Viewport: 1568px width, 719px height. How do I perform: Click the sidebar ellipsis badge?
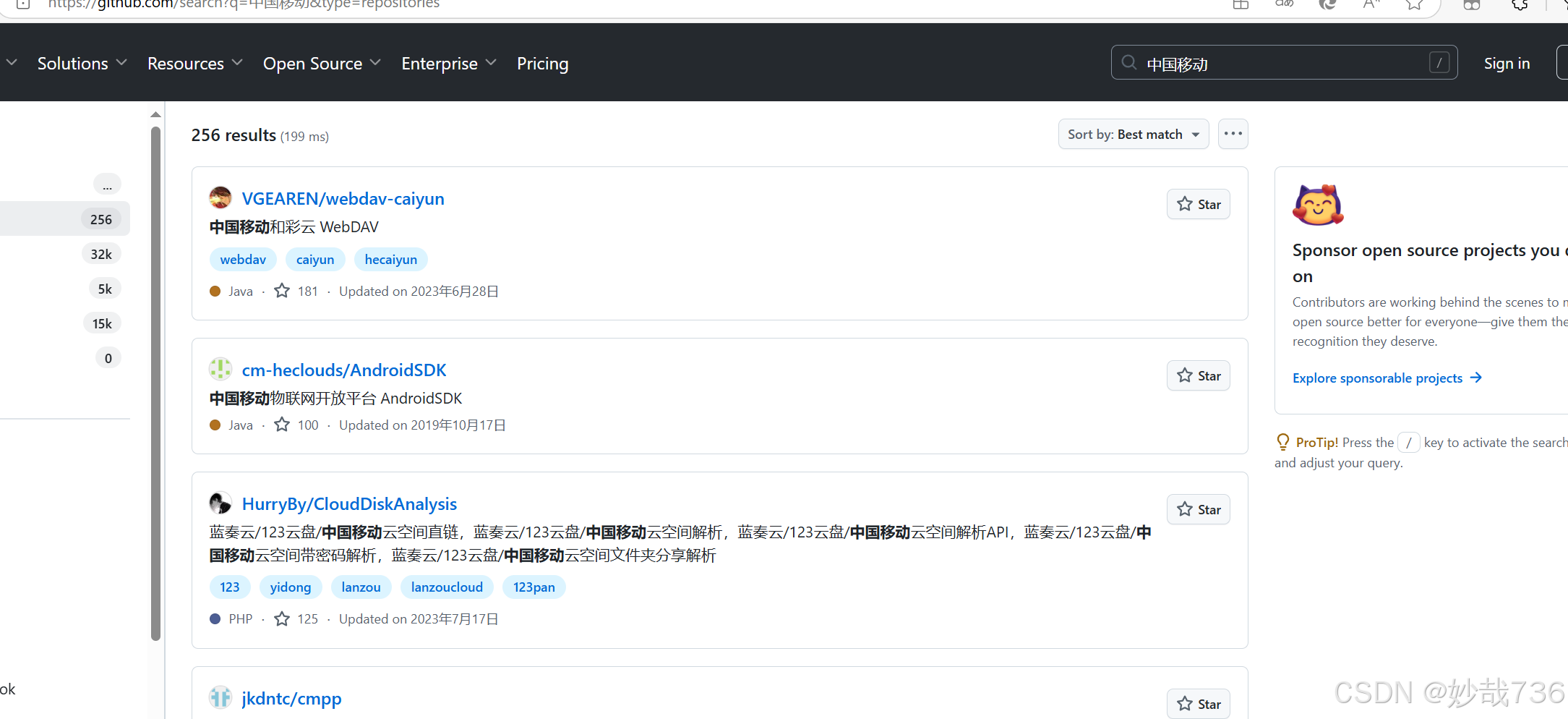click(x=107, y=184)
